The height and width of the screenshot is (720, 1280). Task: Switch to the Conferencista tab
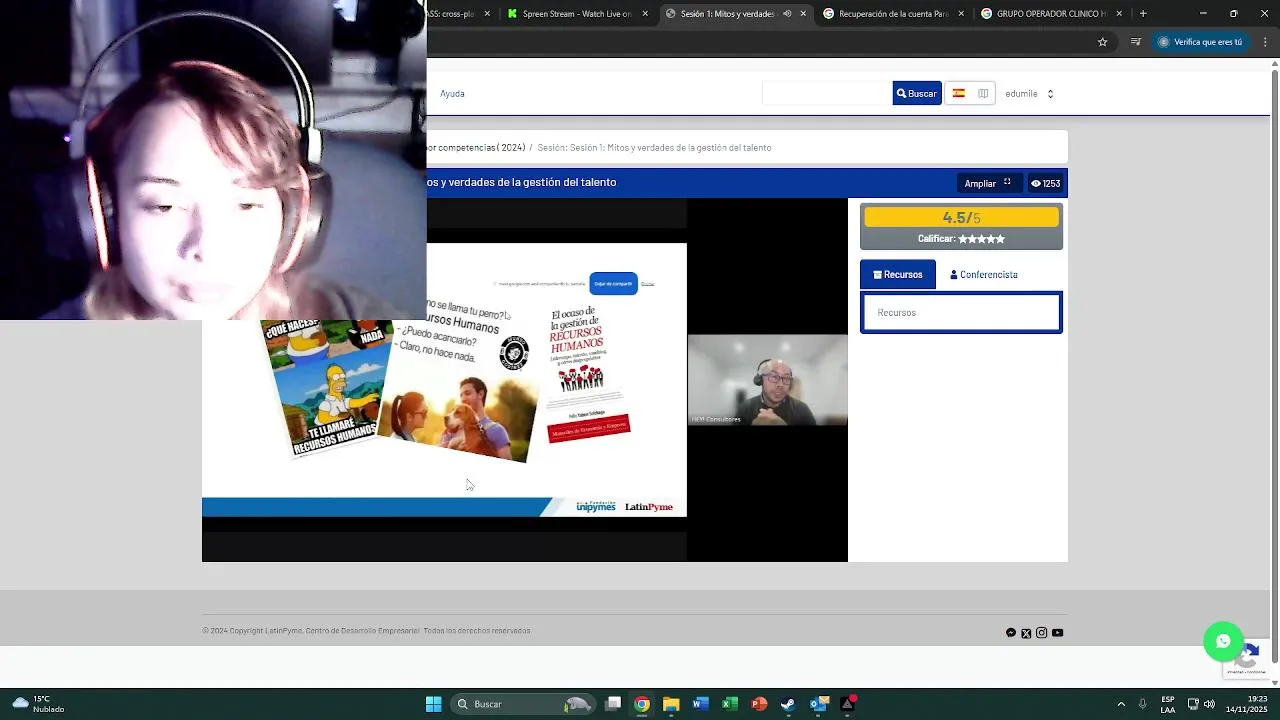984,275
